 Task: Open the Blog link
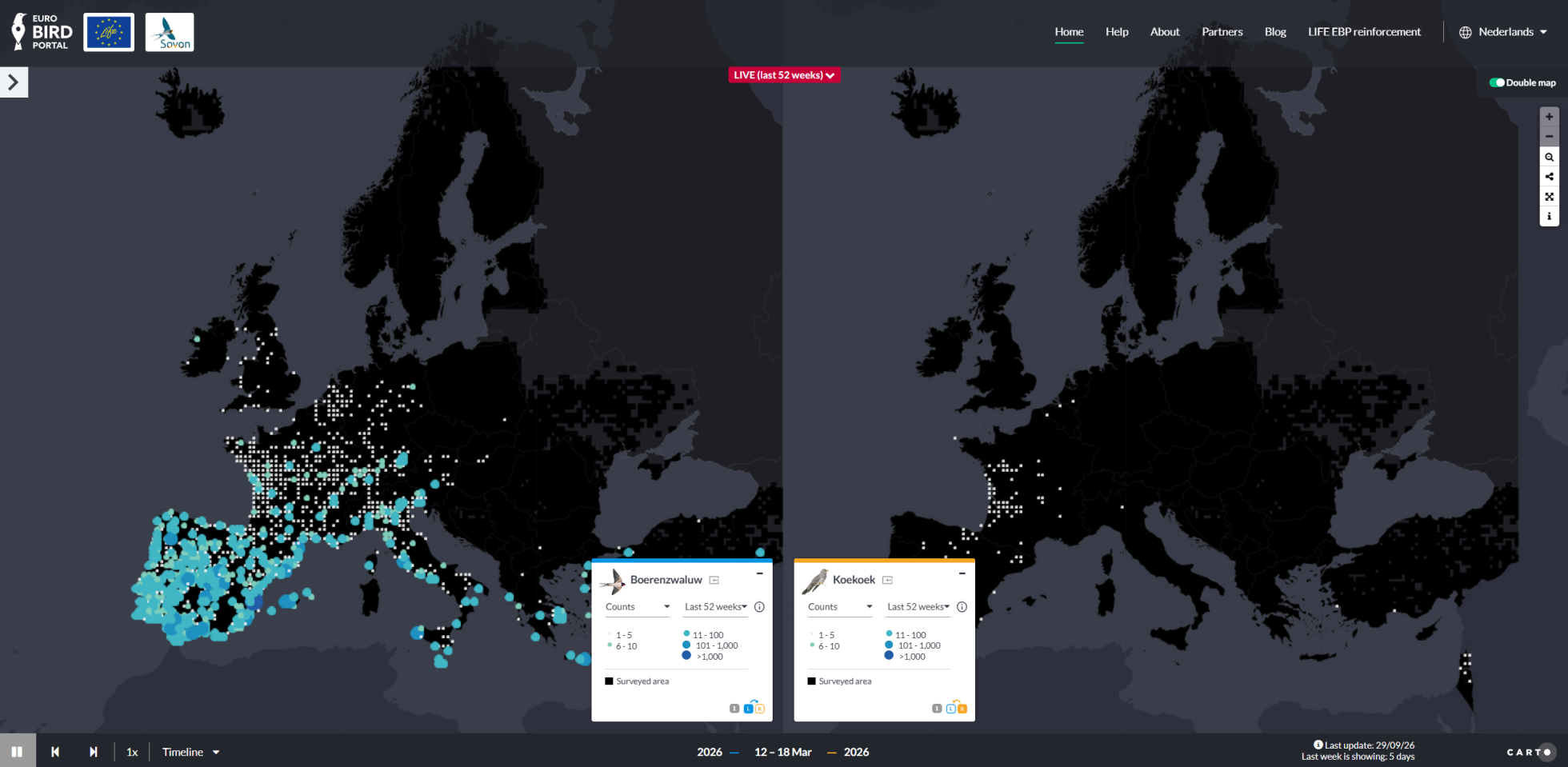(1275, 32)
